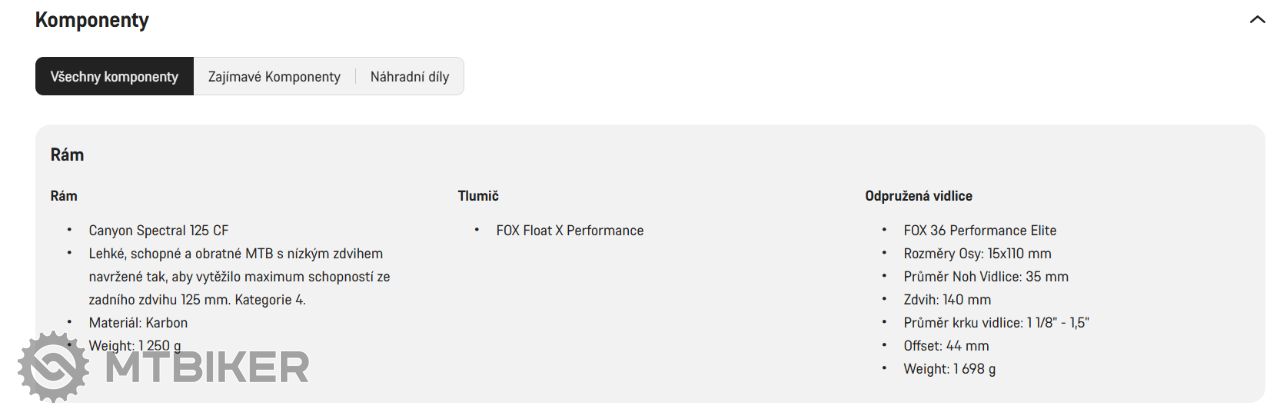The height and width of the screenshot is (417, 1280).
Task: Collapse the Komponenty section chevron
Action: (x=1257, y=19)
